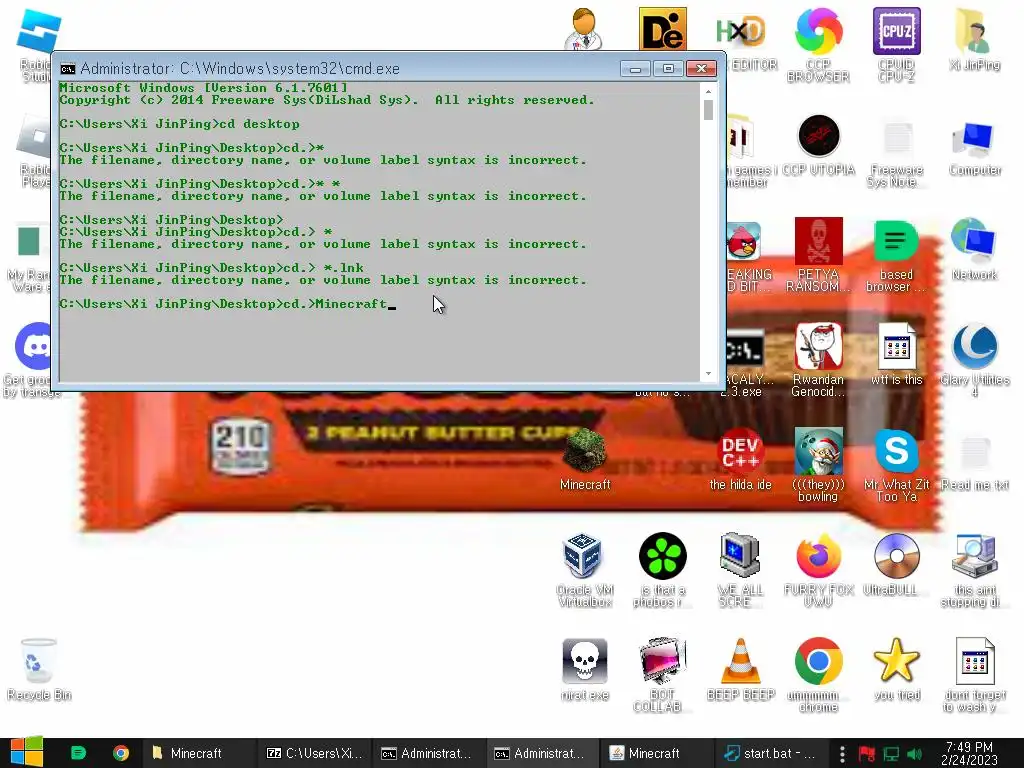
Task: Switch to the second Administrat... cmd taskbar button
Action: (542, 753)
